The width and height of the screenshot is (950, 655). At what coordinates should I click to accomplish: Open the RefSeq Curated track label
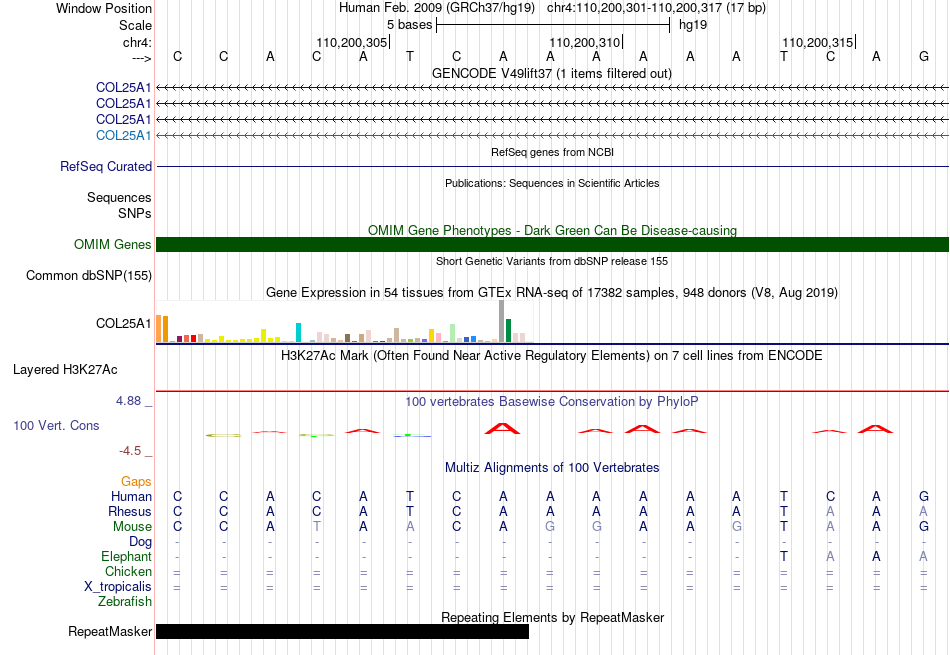coord(106,166)
